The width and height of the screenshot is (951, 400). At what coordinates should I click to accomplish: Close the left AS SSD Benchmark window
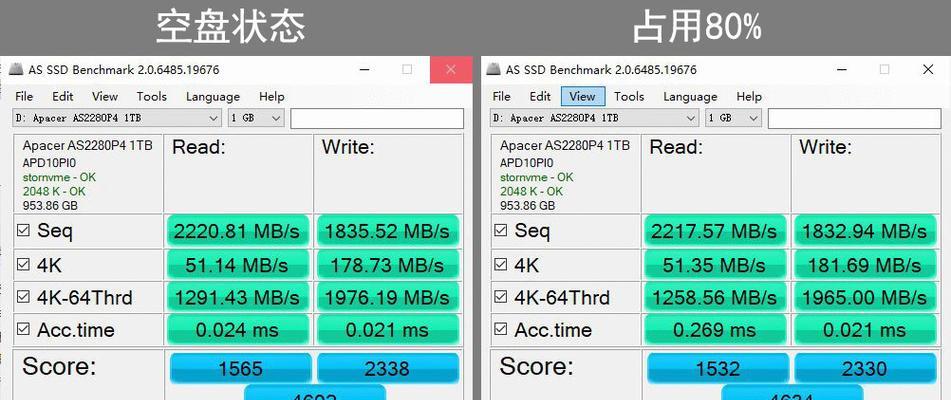pyautogui.click(x=451, y=70)
